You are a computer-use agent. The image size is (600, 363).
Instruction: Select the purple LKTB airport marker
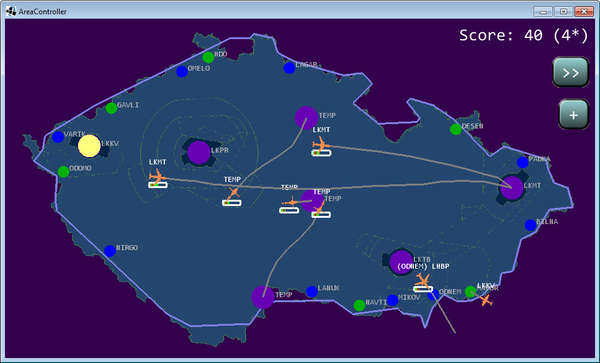401,262
